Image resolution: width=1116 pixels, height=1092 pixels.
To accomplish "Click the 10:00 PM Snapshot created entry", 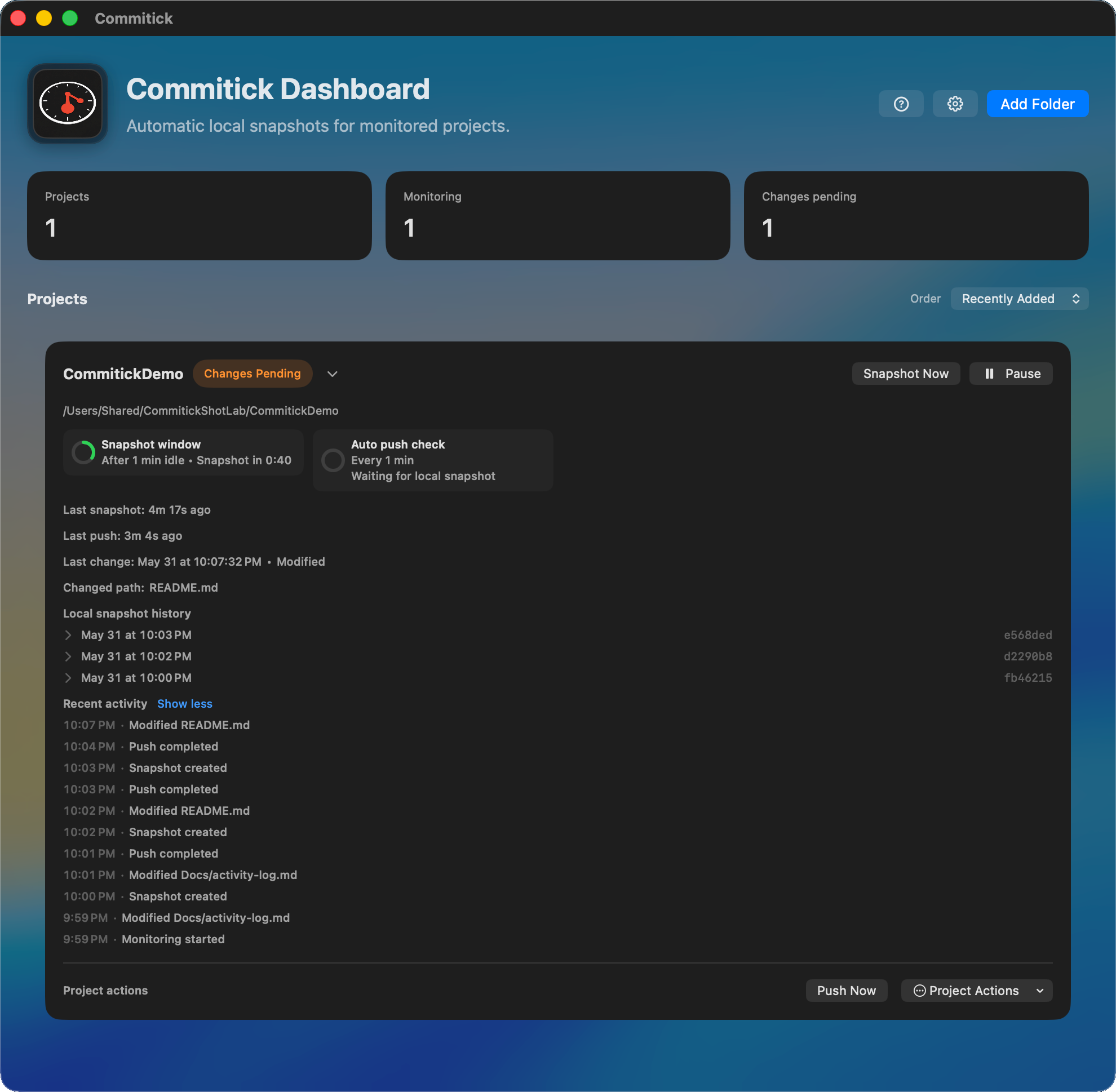I will (145, 896).
